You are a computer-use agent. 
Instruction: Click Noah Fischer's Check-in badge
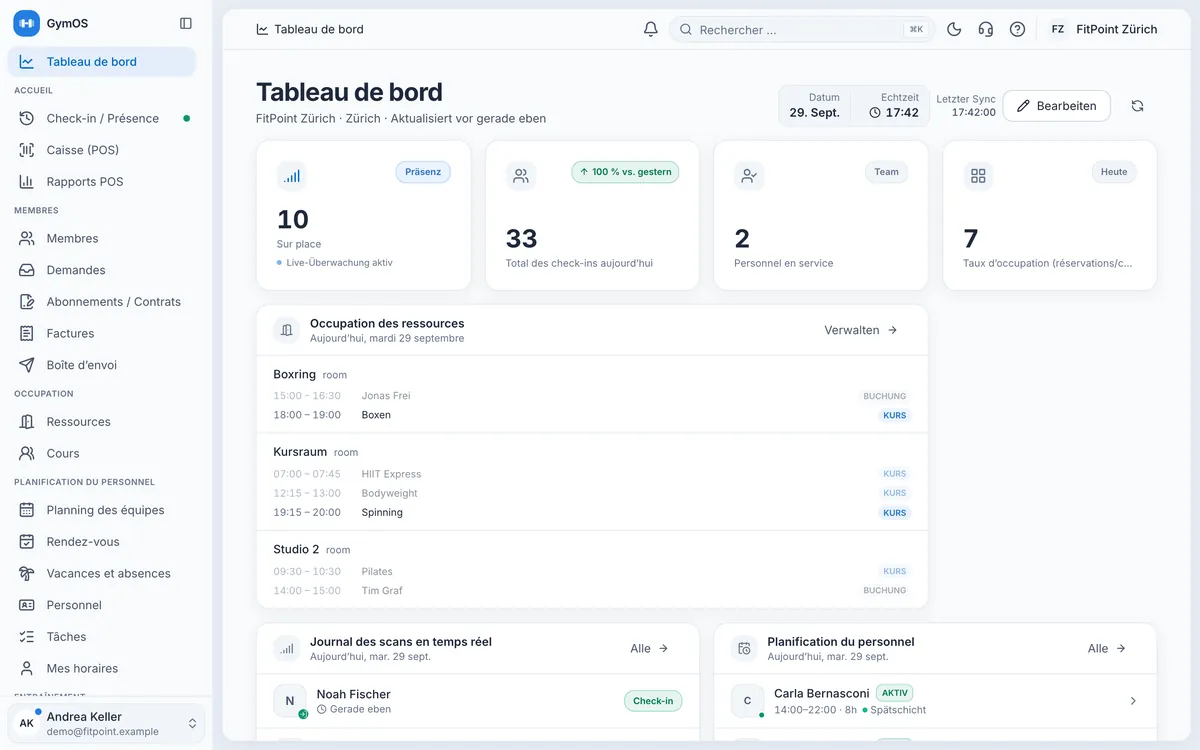coord(653,701)
